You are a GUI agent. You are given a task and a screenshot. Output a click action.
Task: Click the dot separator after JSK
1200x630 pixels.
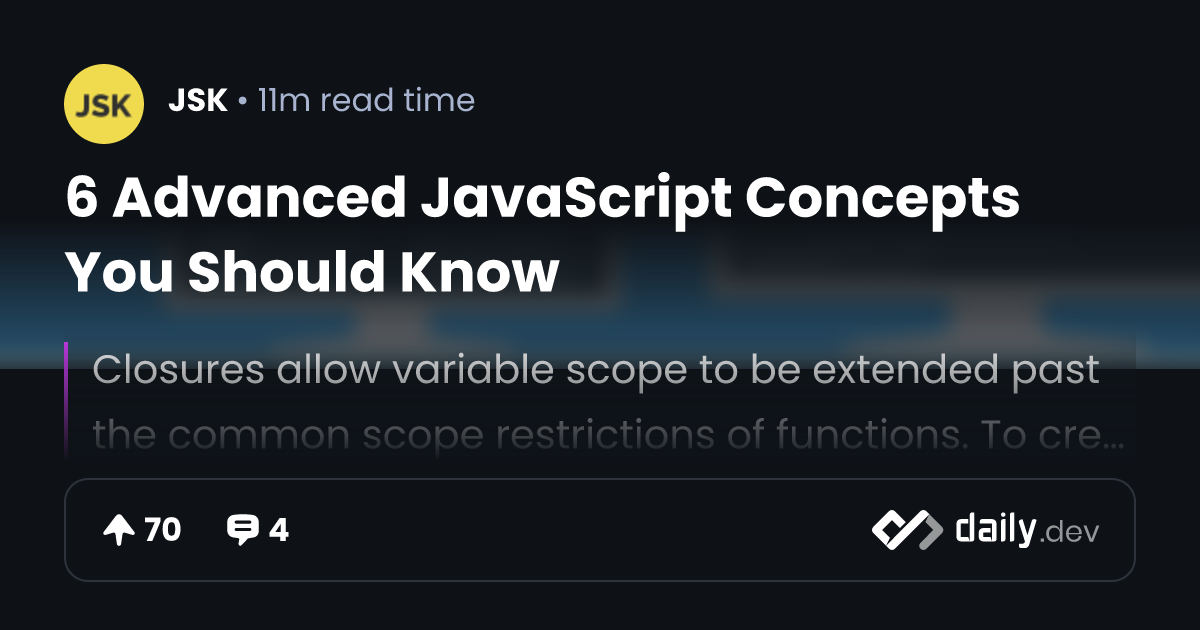coord(242,102)
